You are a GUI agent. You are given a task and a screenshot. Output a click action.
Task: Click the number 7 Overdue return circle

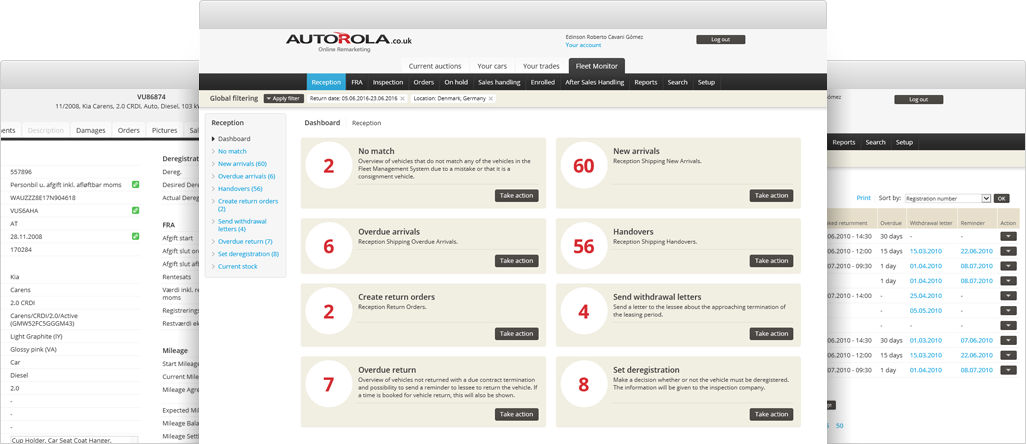(x=328, y=383)
